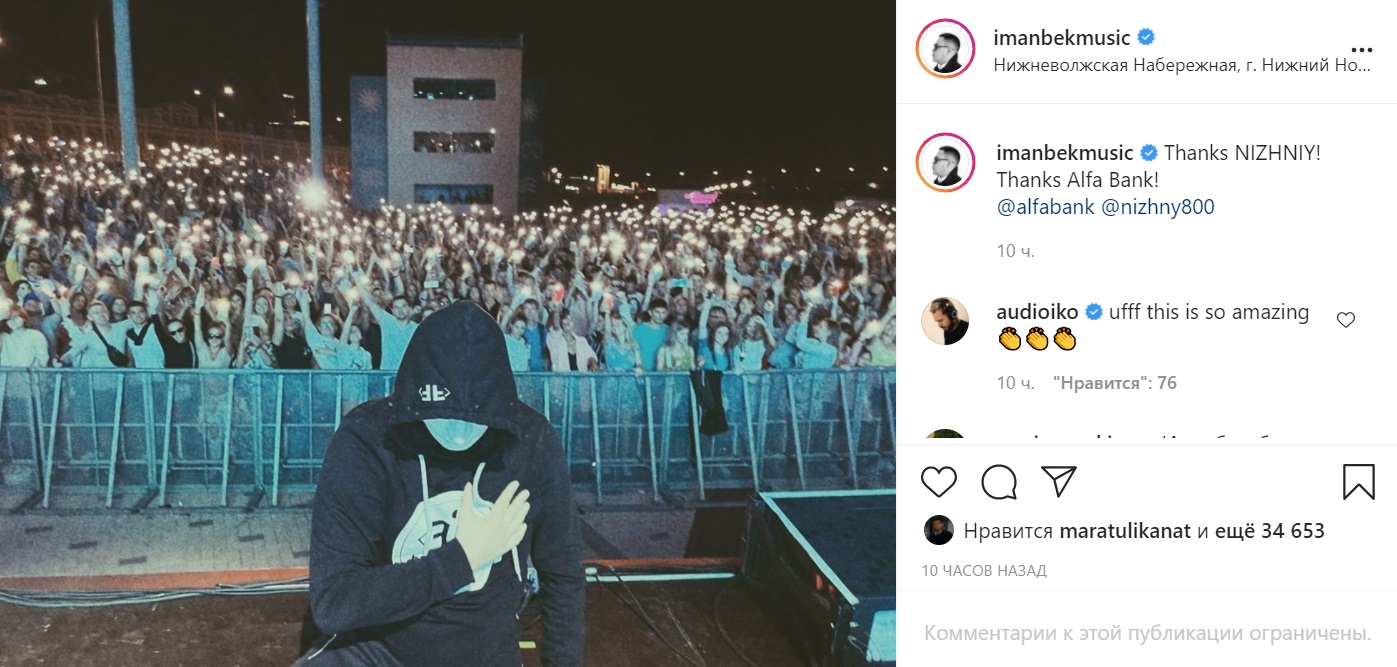The height and width of the screenshot is (667, 1397).
Task: Click the small liker avatar icon
Action: point(938,530)
